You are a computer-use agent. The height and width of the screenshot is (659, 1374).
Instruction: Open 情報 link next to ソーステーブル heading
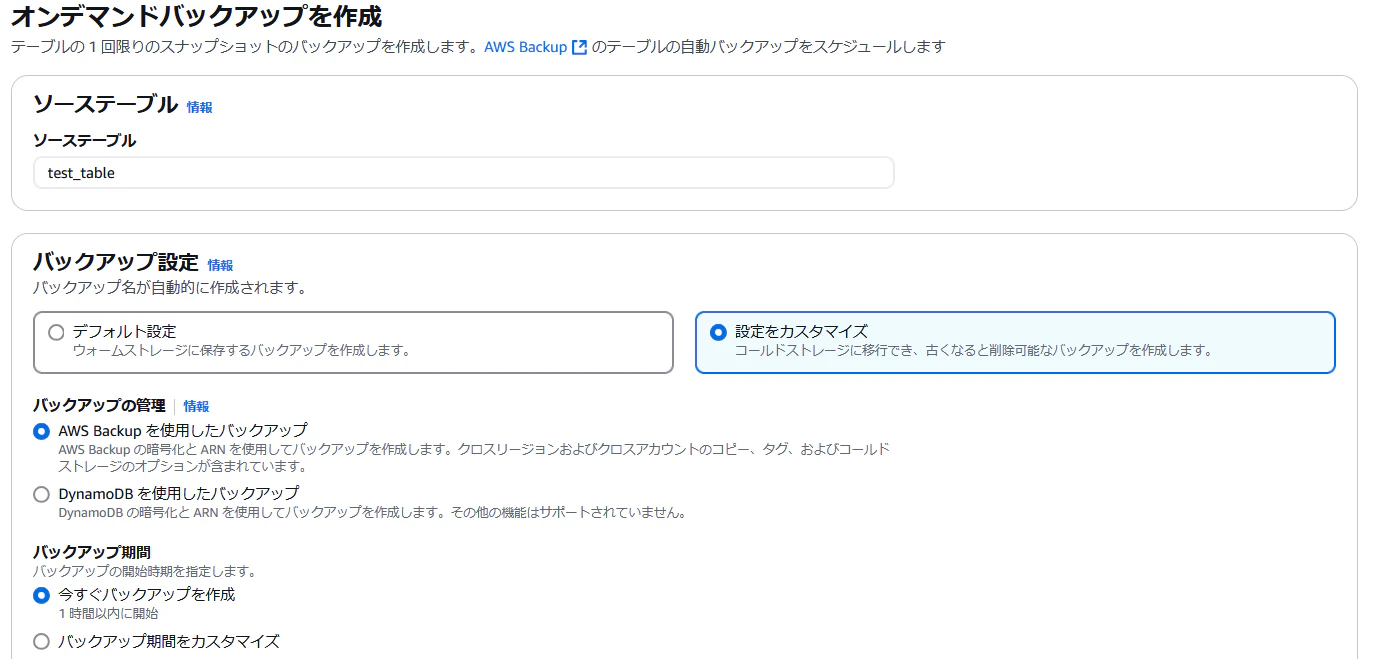[x=200, y=107]
